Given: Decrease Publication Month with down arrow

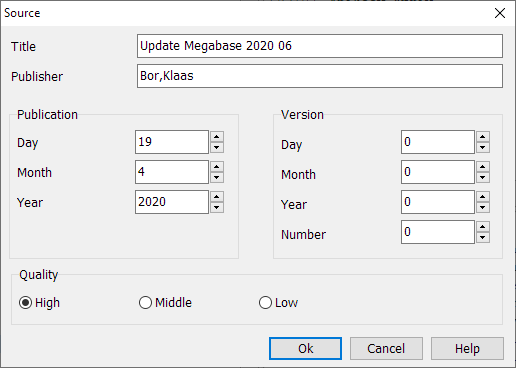Looking at the screenshot, I should pos(217,177).
